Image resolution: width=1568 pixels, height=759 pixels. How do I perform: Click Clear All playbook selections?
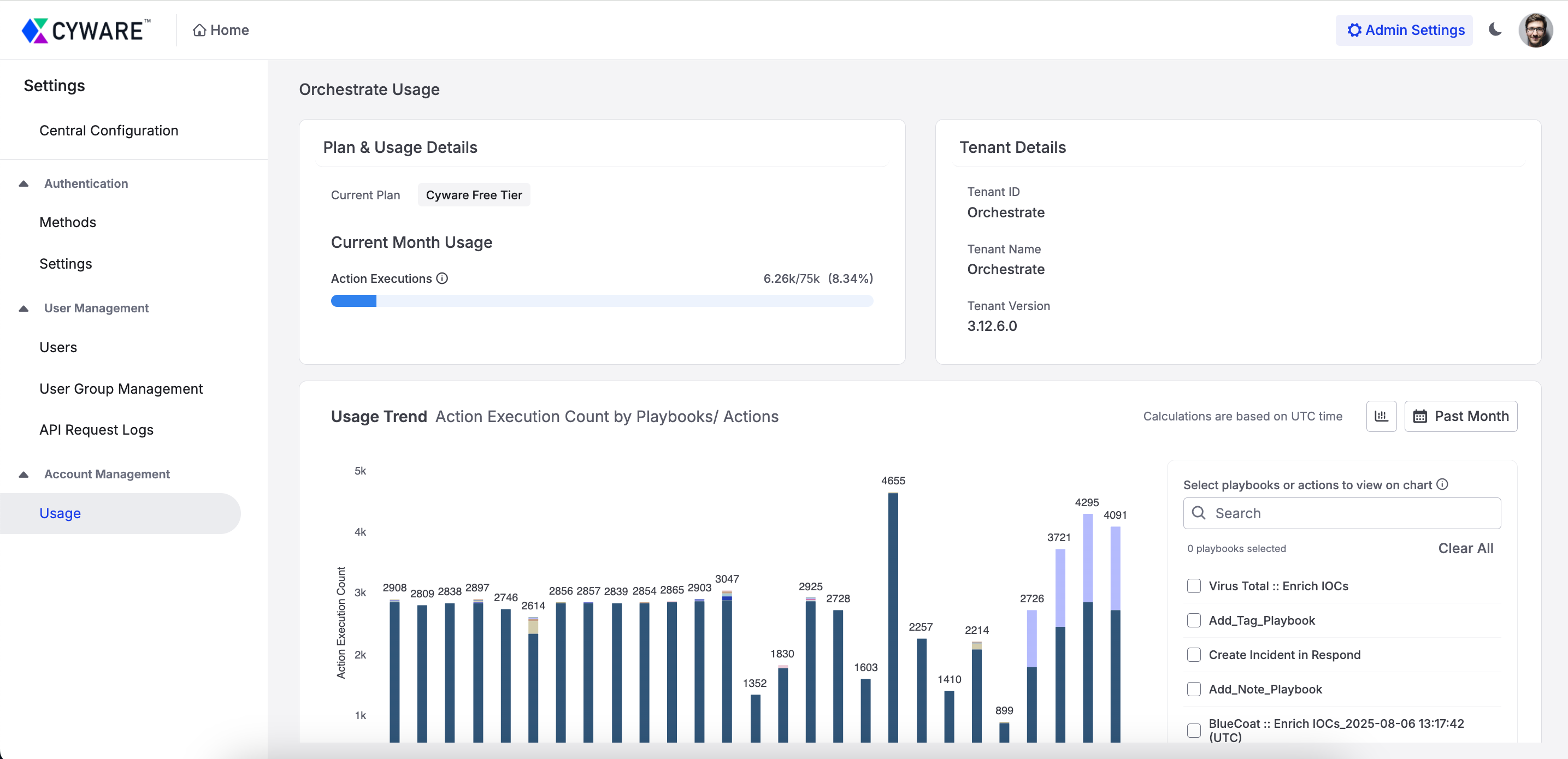tap(1465, 549)
